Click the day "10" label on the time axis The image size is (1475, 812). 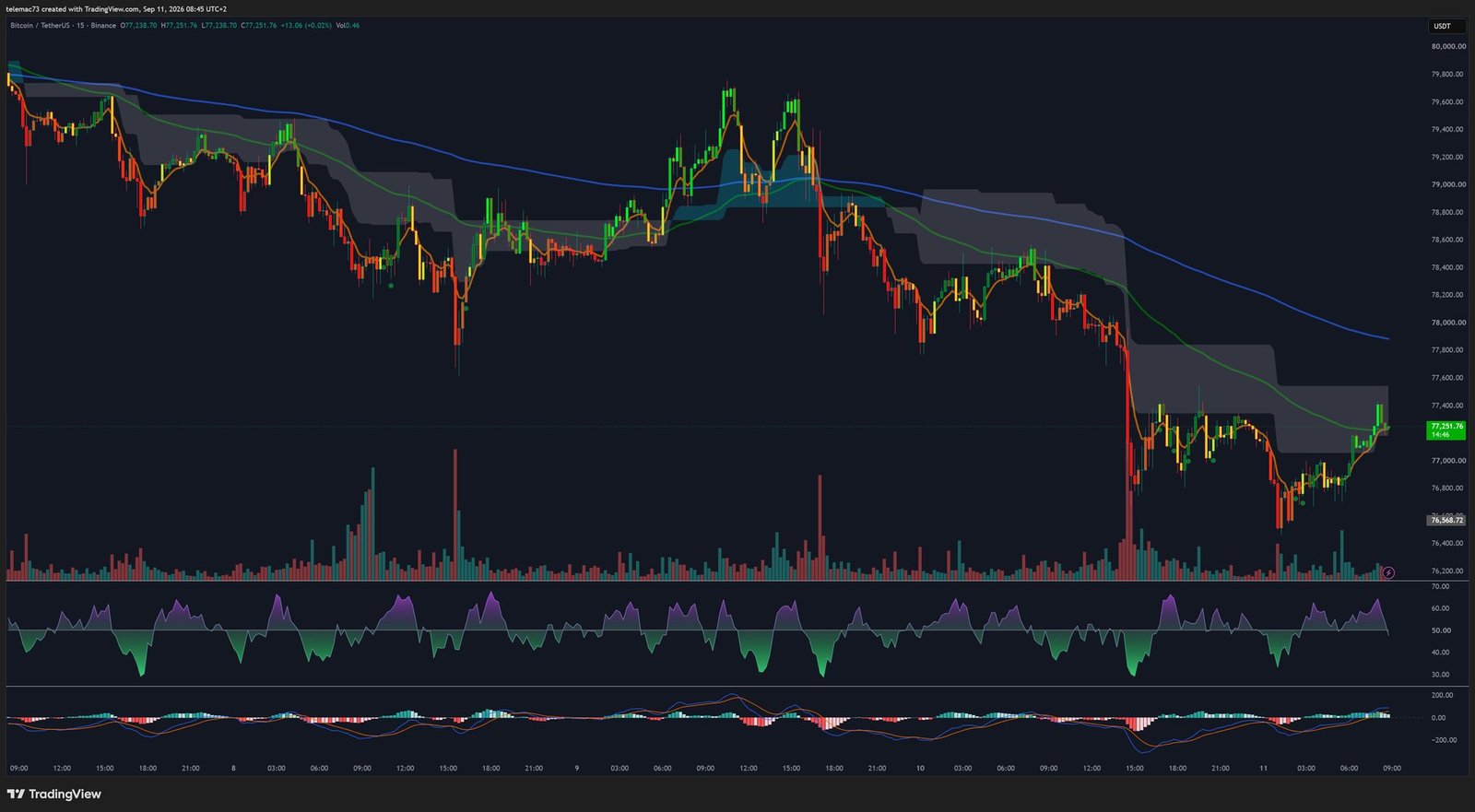click(920, 768)
